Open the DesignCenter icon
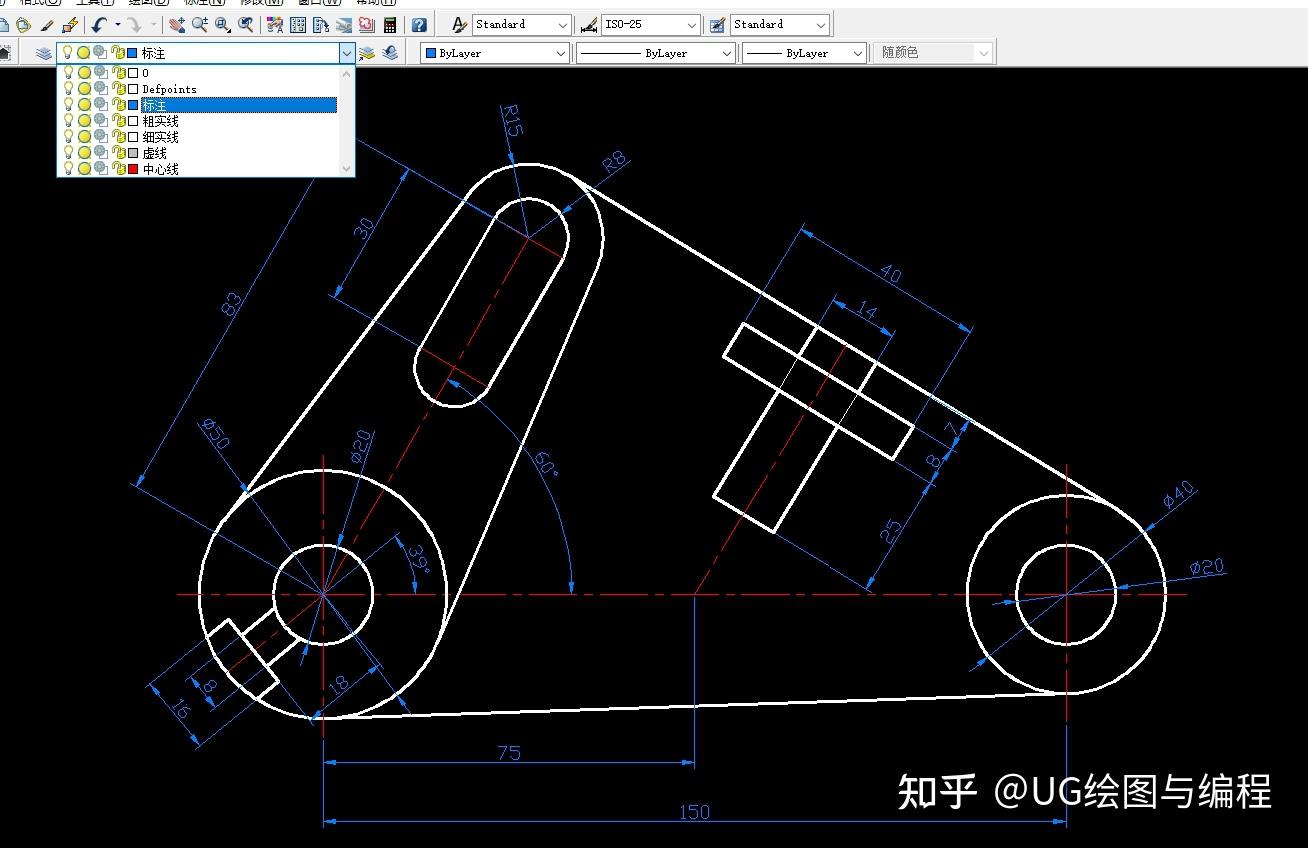The width and height of the screenshot is (1308, 848). pos(298,24)
